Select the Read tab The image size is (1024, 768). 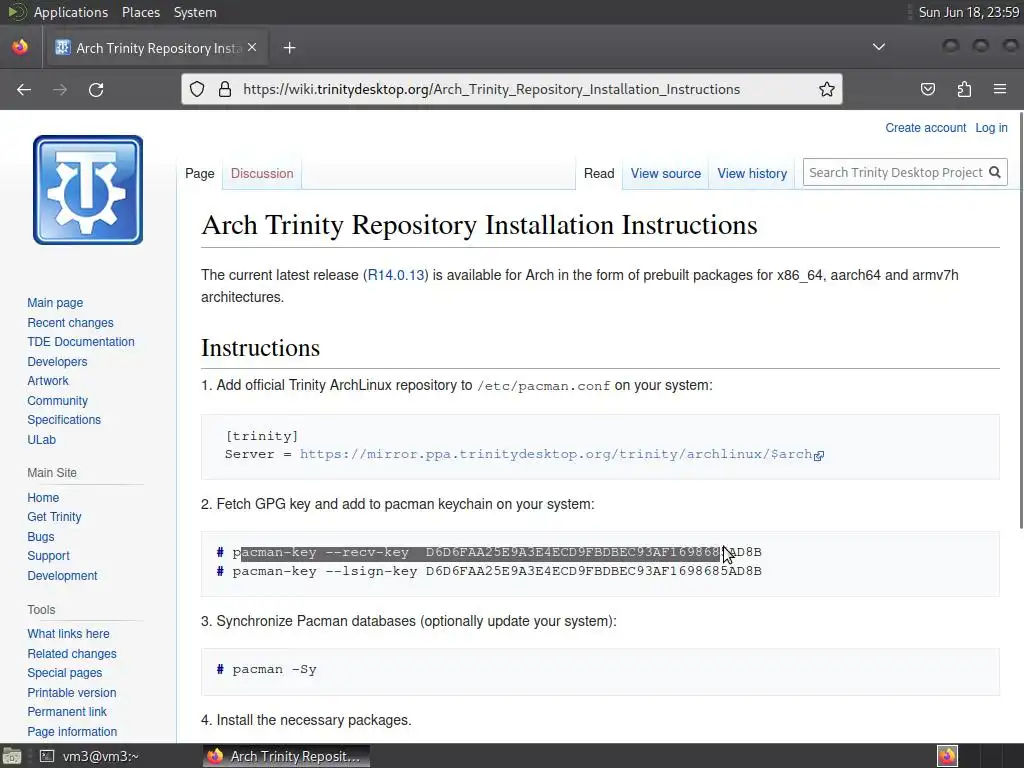click(x=599, y=174)
